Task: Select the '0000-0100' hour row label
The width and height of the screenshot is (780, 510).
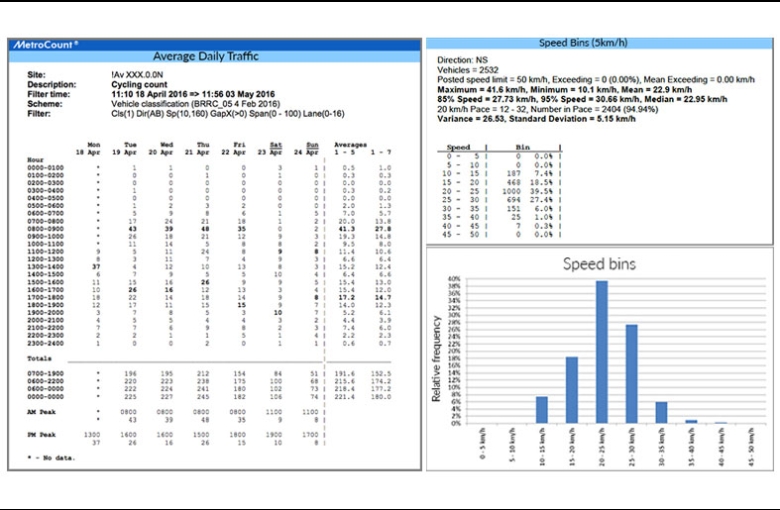Action: point(45,168)
